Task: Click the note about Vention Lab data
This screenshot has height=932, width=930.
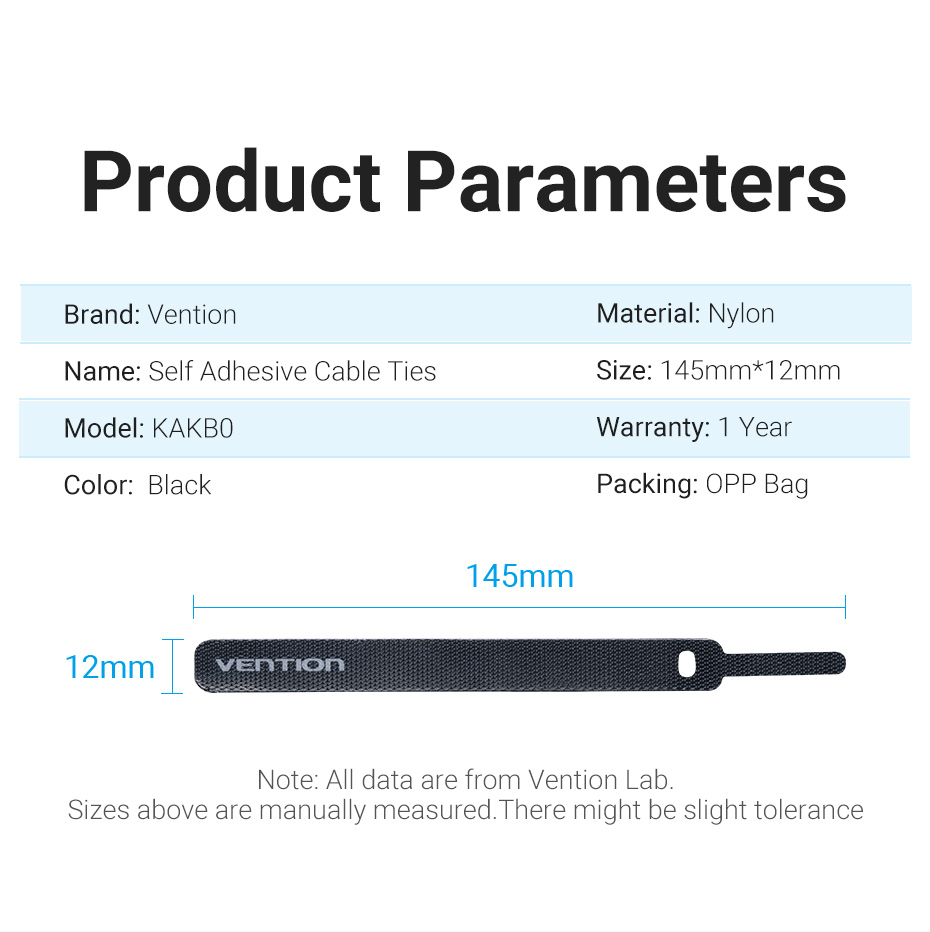Action: (x=465, y=779)
